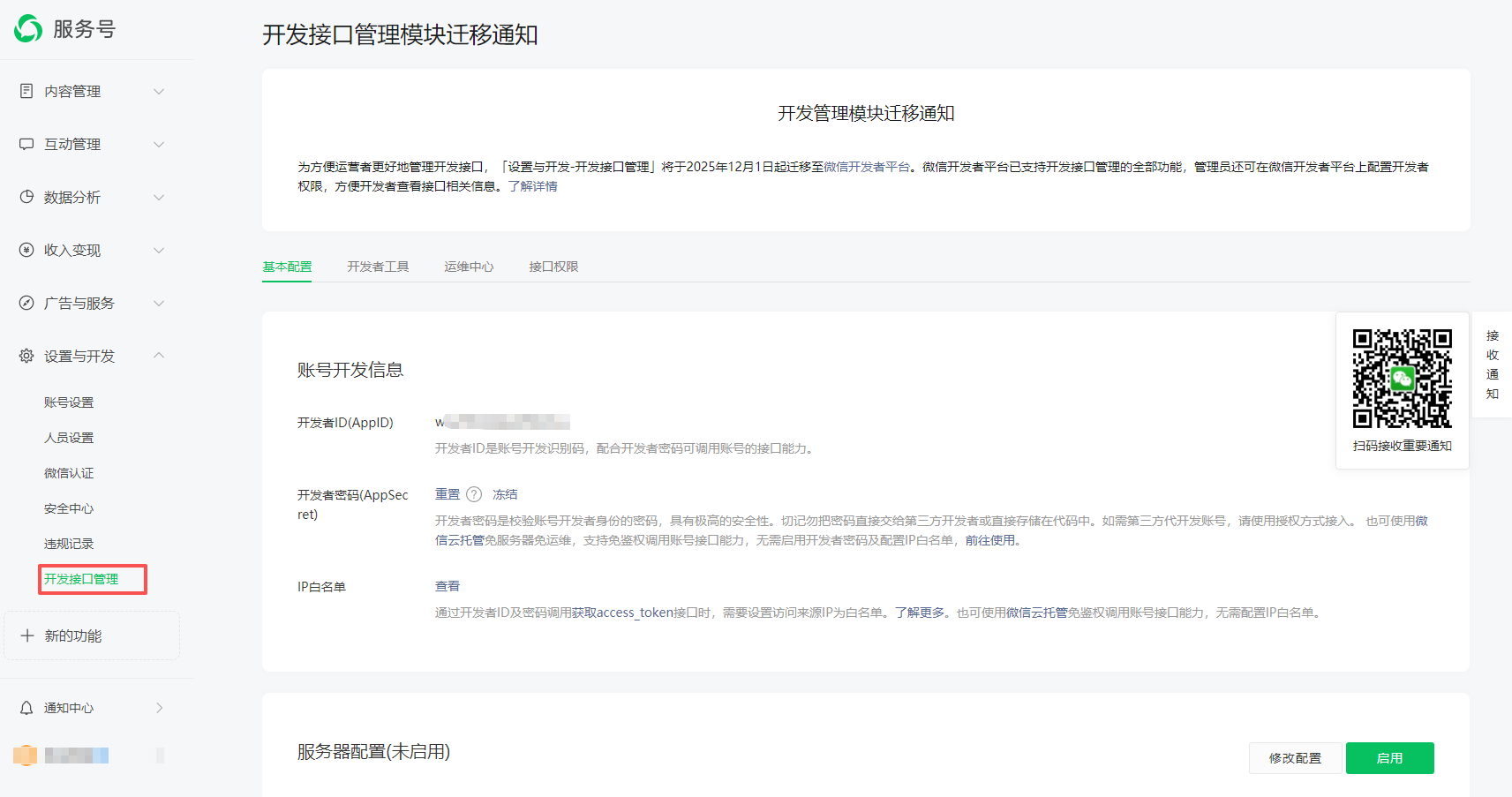Image resolution: width=1512 pixels, height=797 pixels.
Task: Click 查看 for the IP白名单
Action: 448,586
